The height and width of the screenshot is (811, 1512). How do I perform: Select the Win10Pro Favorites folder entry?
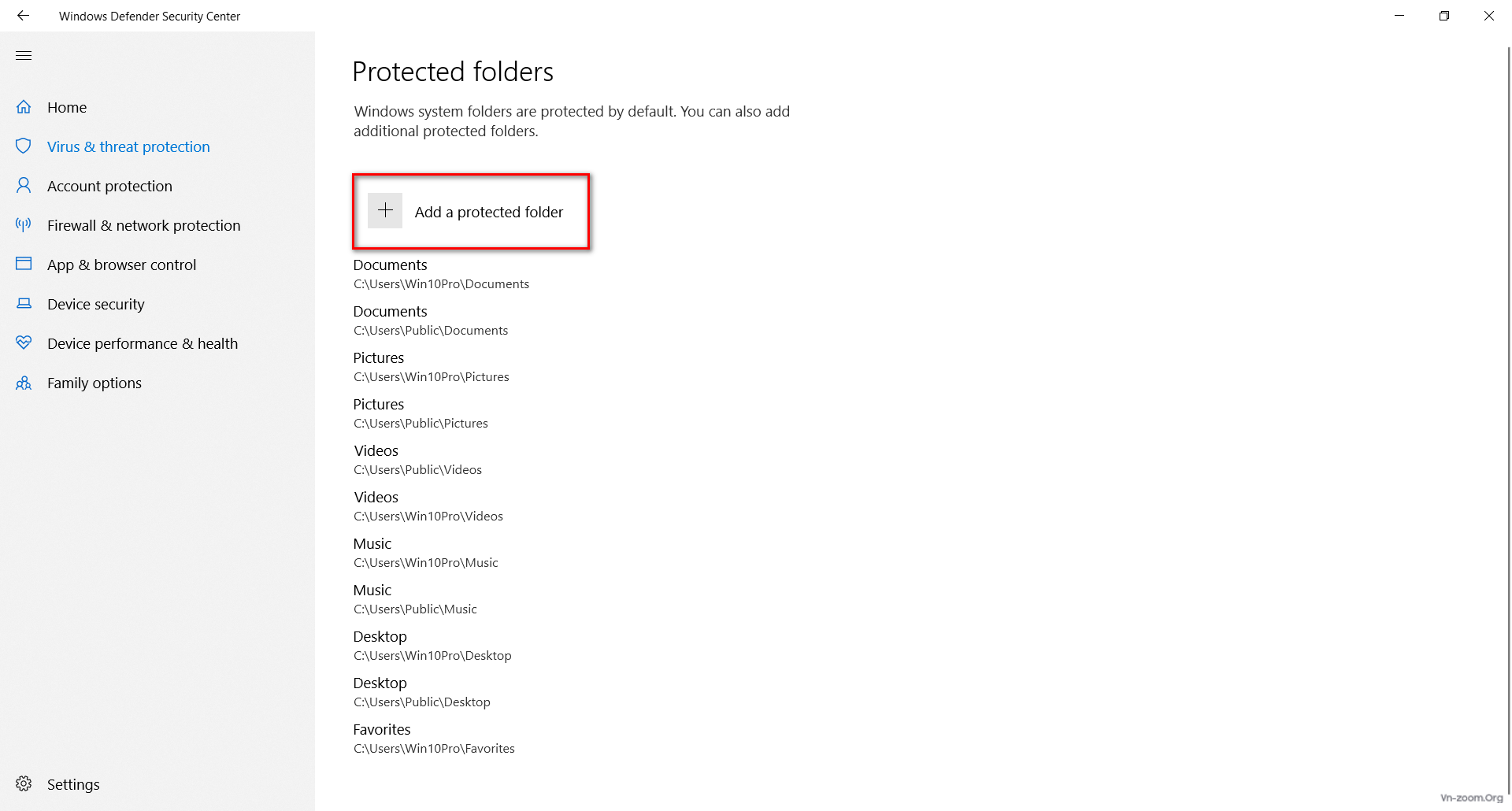point(433,739)
